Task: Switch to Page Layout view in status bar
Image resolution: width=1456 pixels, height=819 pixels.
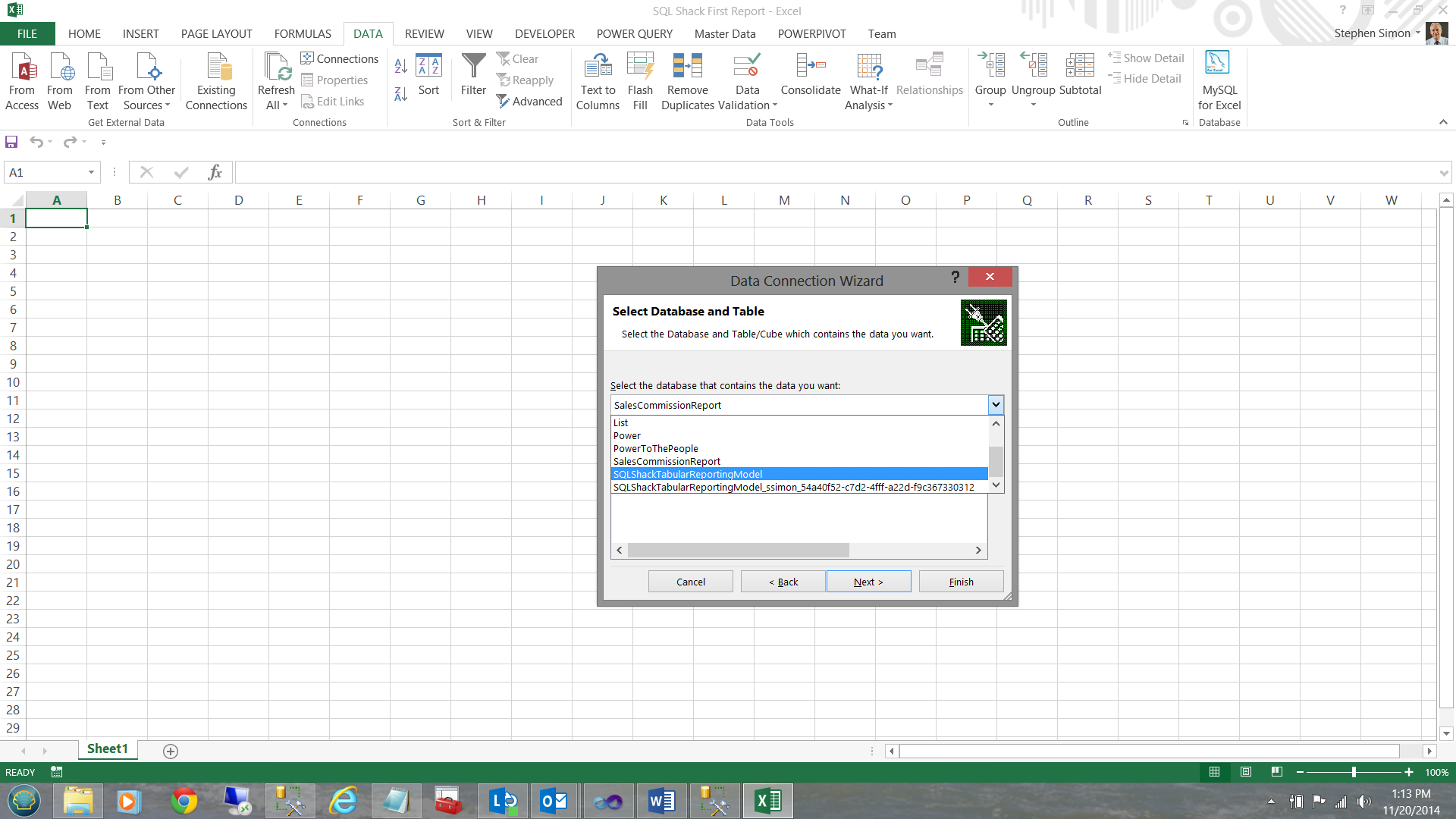Action: [1245, 772]
